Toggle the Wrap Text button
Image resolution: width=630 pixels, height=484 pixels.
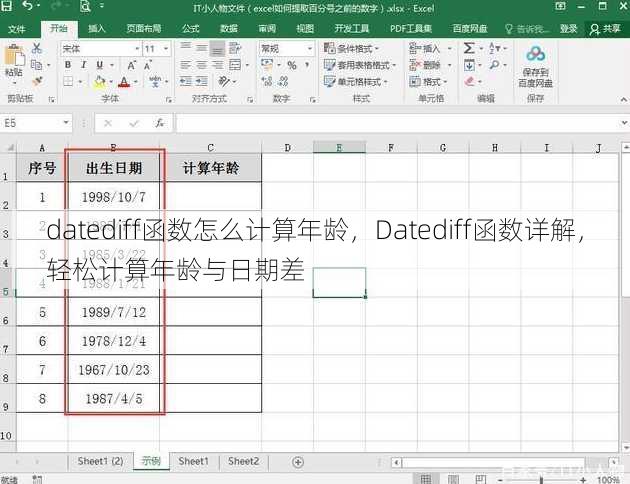coord(235,48)
